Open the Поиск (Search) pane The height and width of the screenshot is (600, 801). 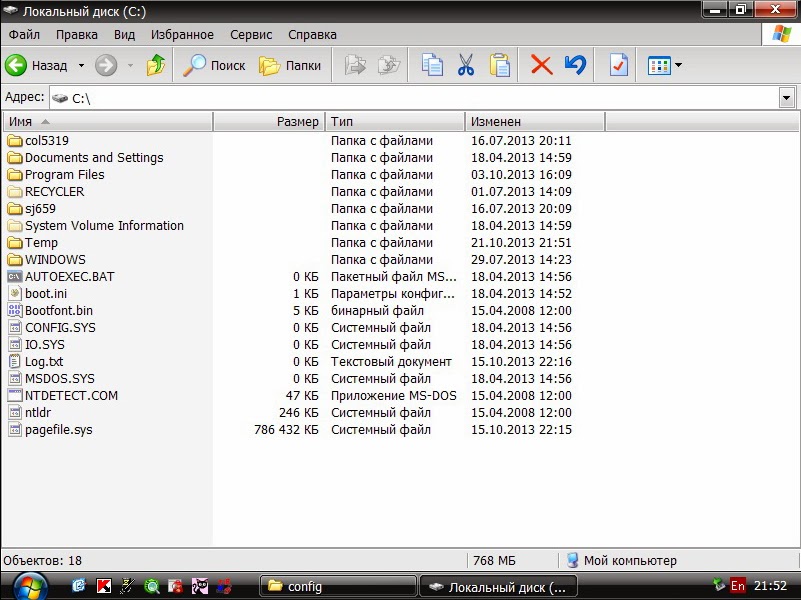coord(213,65)
